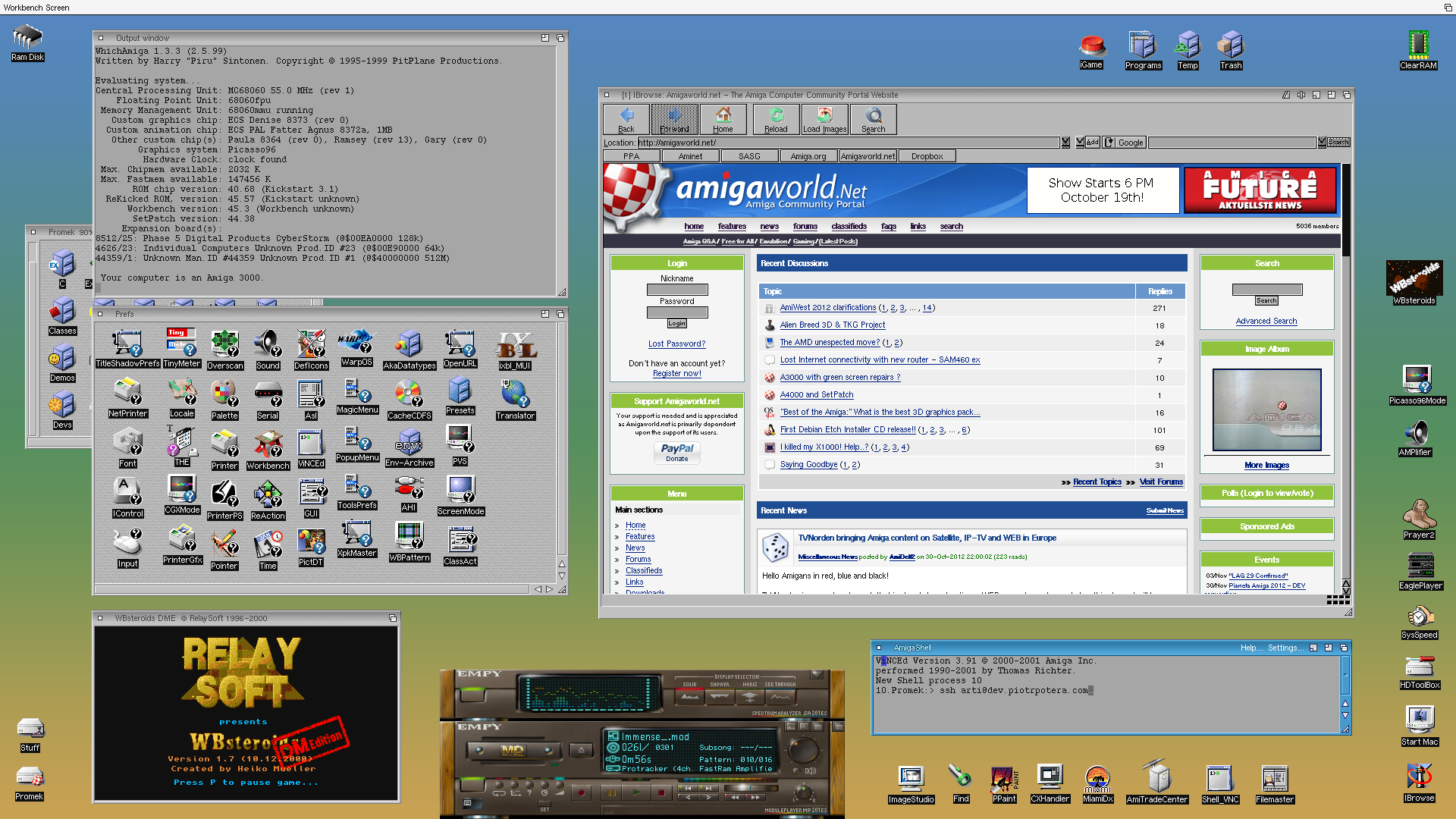Toggle loop mode button in module player
Screen dimensions: 1456x819
499,785
